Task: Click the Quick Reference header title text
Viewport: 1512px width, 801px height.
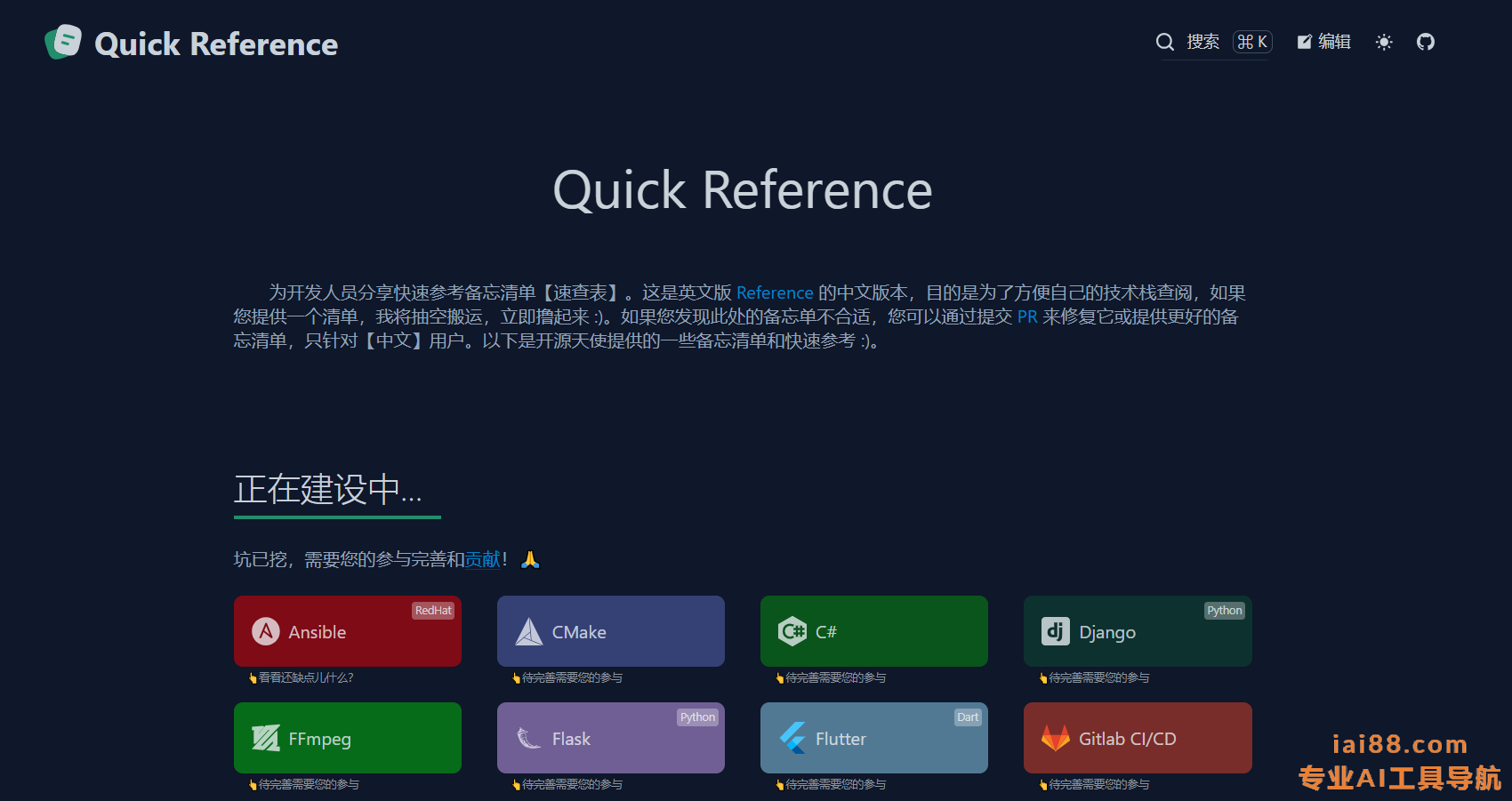Action: tap(216, 44)
